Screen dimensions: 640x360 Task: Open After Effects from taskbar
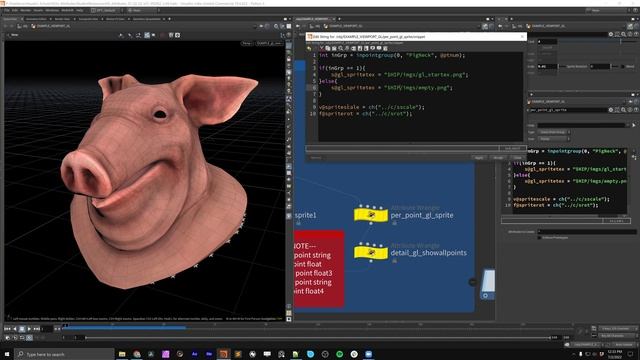[x=195, y=354]
